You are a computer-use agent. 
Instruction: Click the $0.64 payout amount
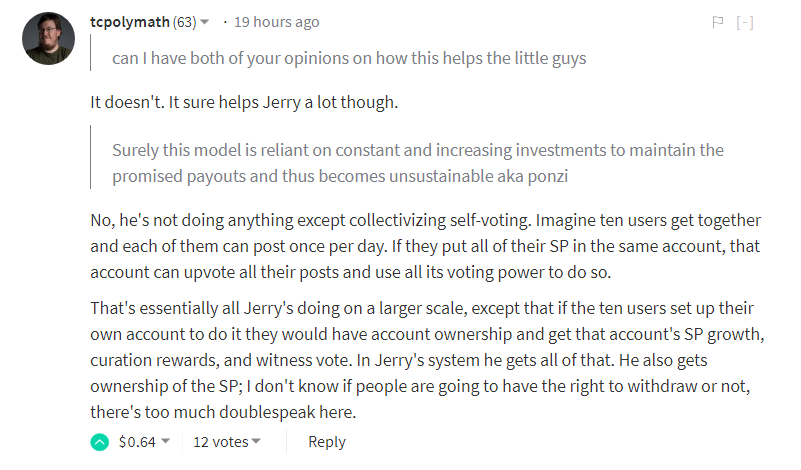137,441
